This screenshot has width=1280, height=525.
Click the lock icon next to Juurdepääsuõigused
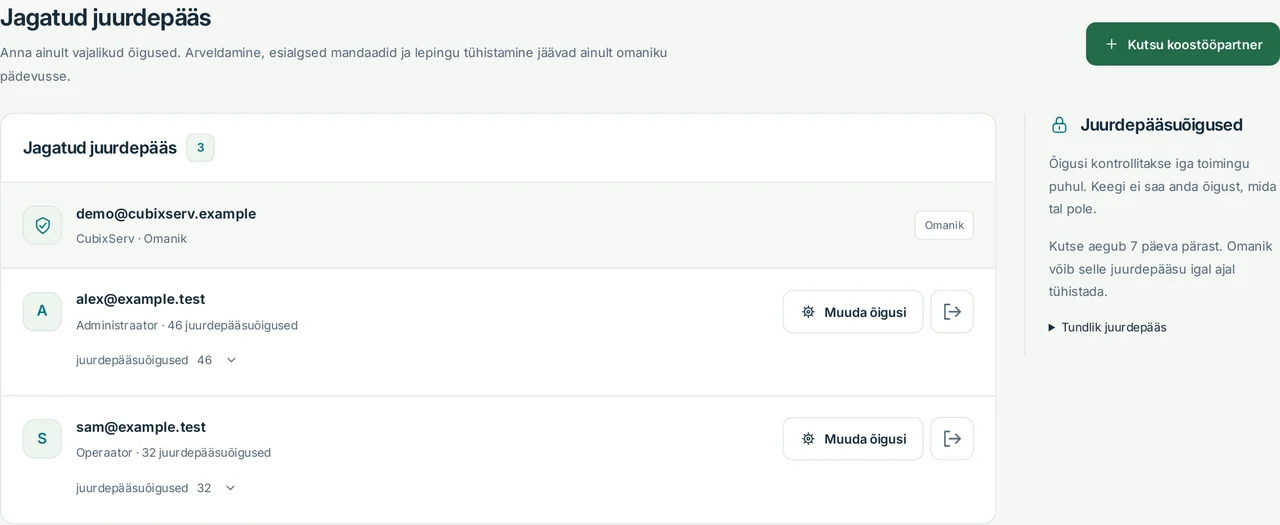[1059, 125]
